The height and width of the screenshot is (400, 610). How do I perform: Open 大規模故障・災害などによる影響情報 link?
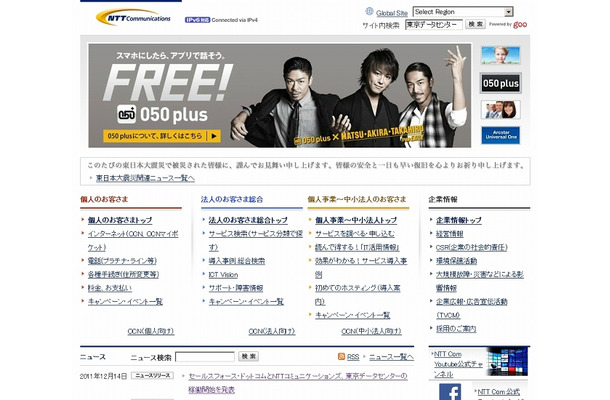480,281
